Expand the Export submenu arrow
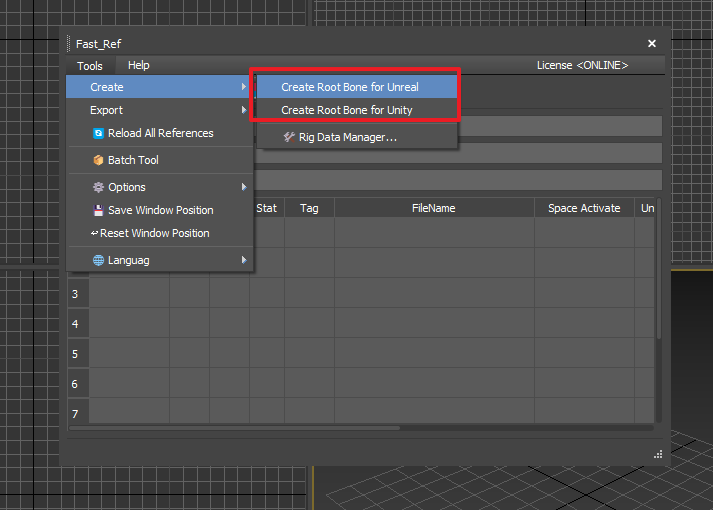This screenshot has width=713, height=510. tap(243, 110)
